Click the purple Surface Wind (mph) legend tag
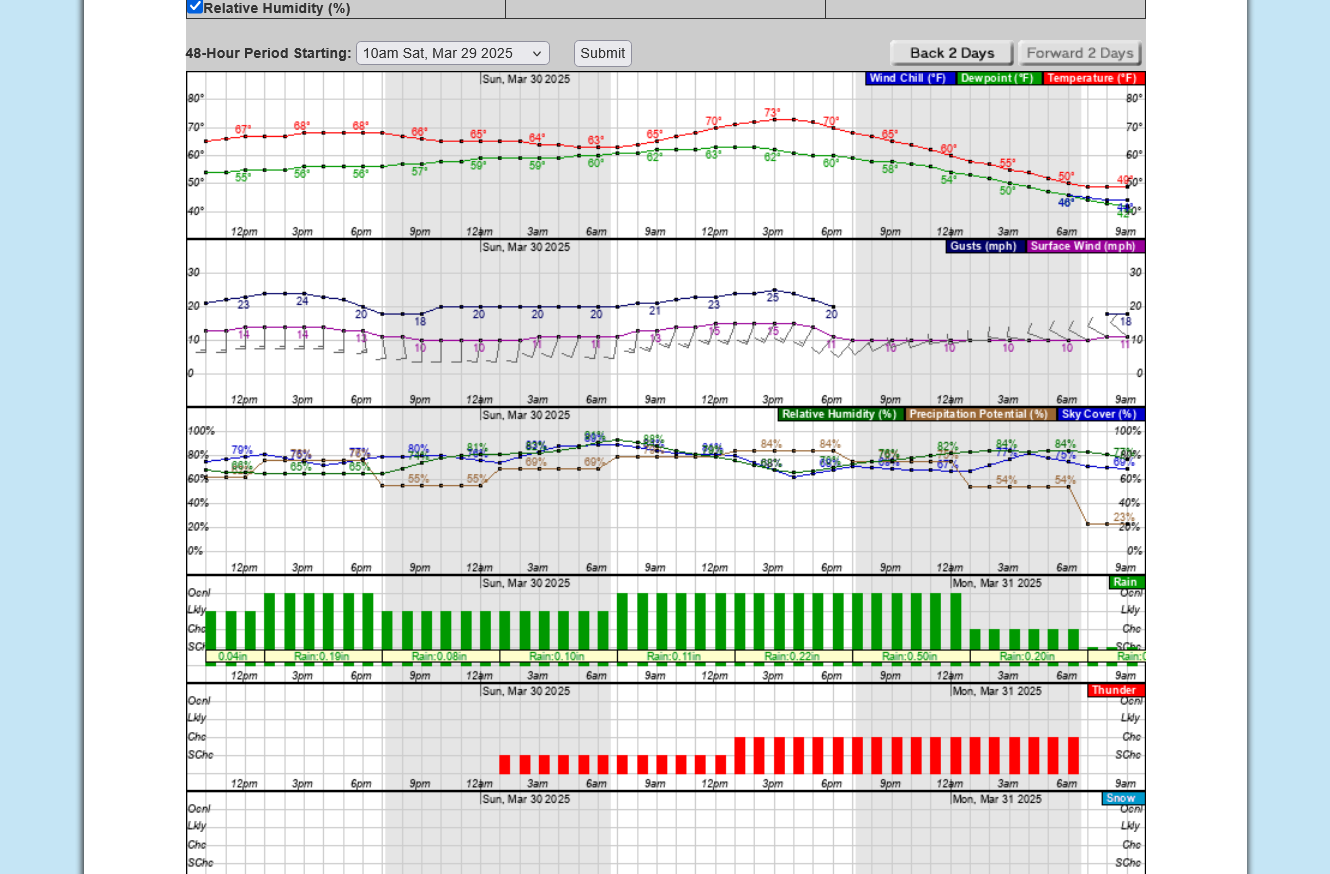The image size is (1330, 874). point(1084,246)
